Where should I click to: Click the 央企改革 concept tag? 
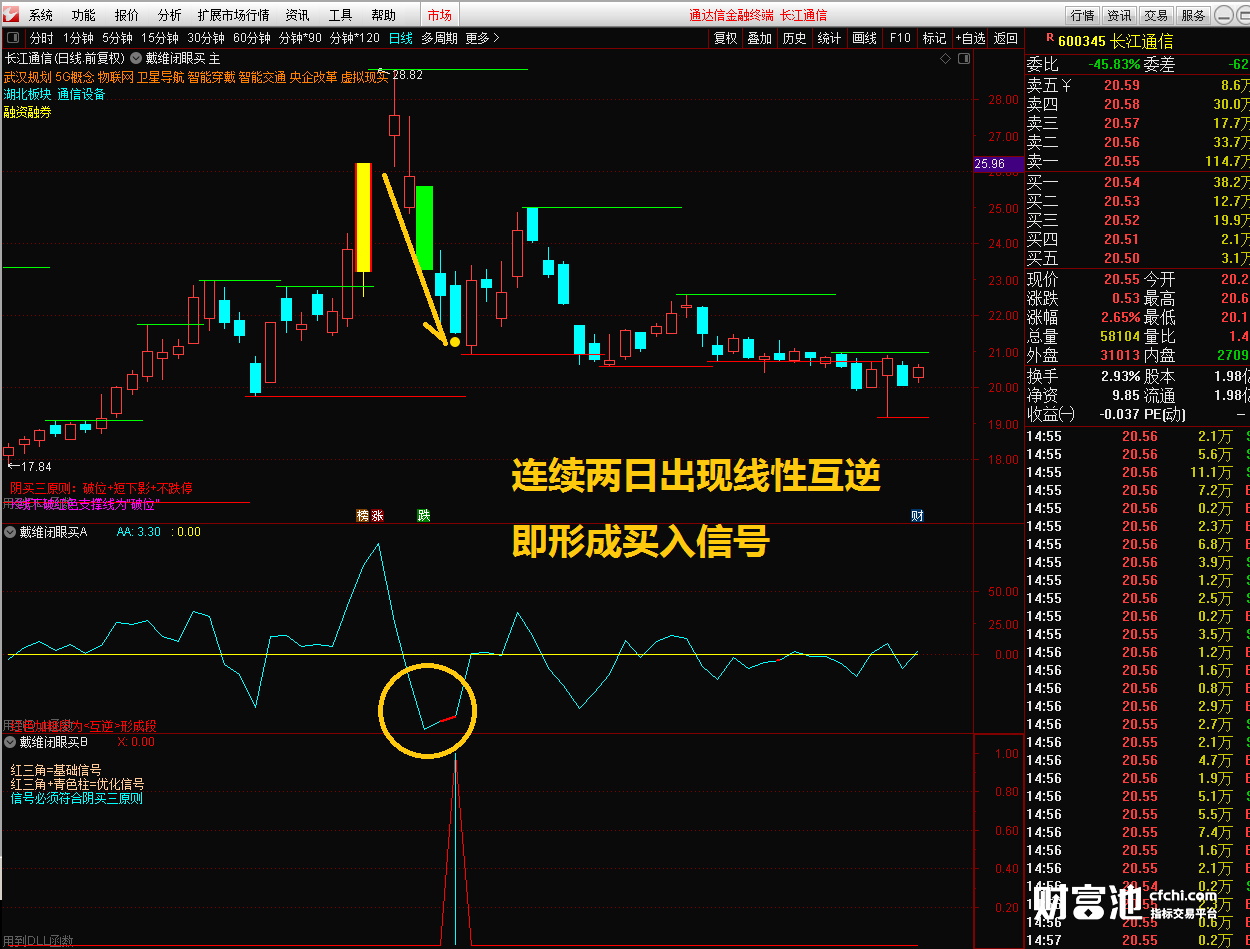point(314,77)
